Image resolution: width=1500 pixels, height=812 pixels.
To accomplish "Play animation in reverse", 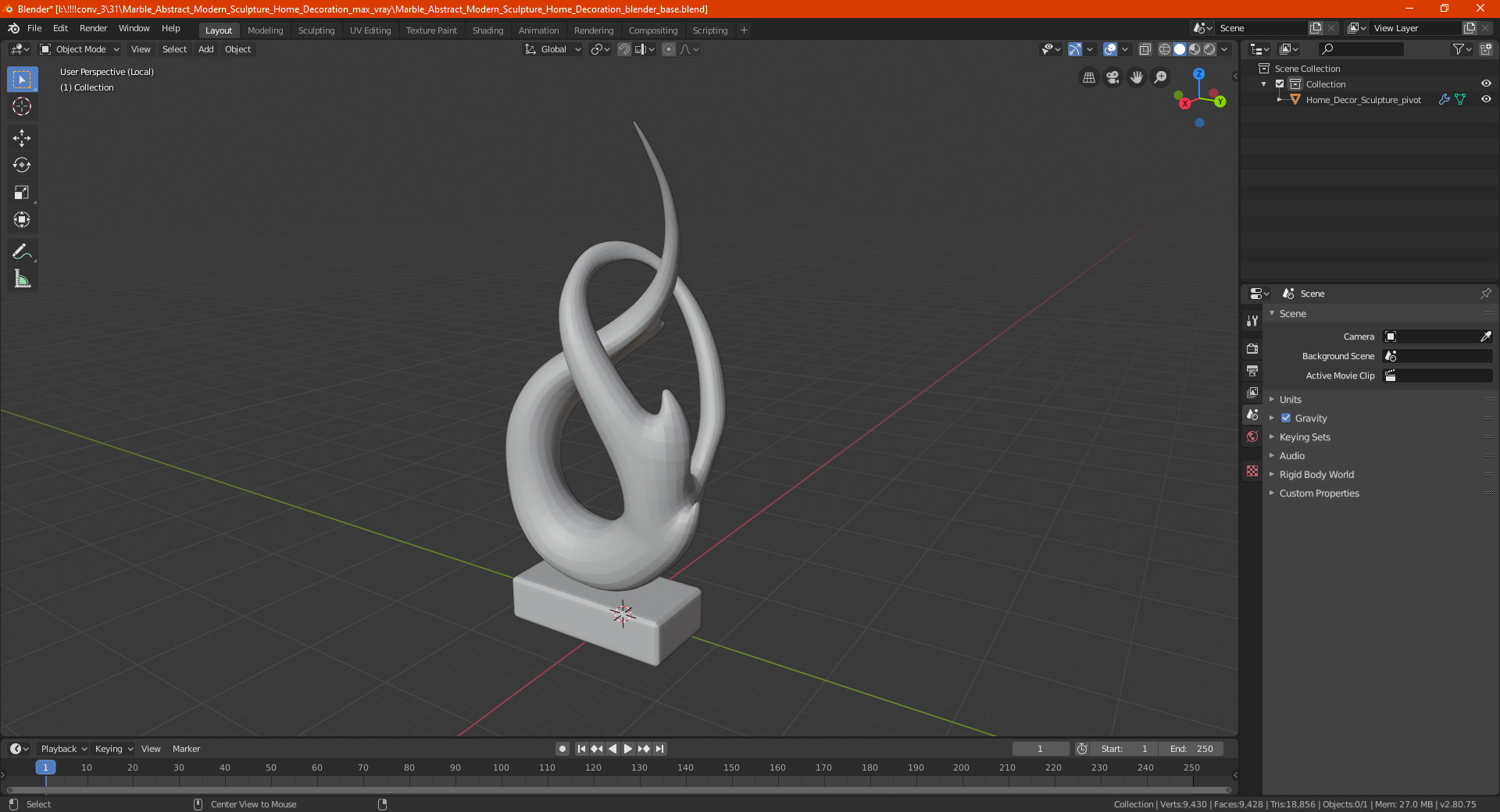I will point(612,749).
